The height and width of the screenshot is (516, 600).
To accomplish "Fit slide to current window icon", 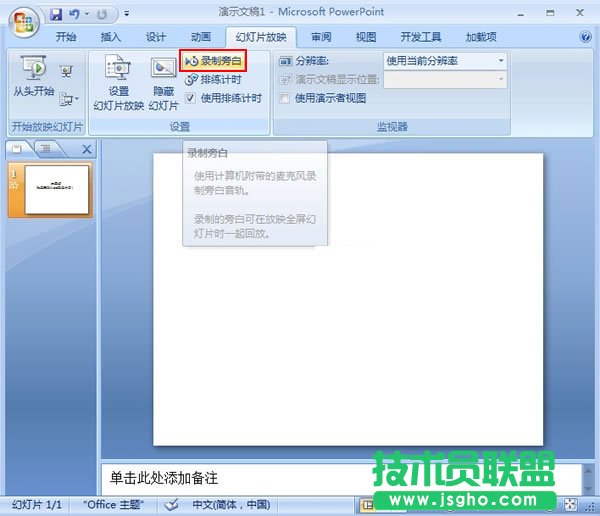I will tap(571, 505).
